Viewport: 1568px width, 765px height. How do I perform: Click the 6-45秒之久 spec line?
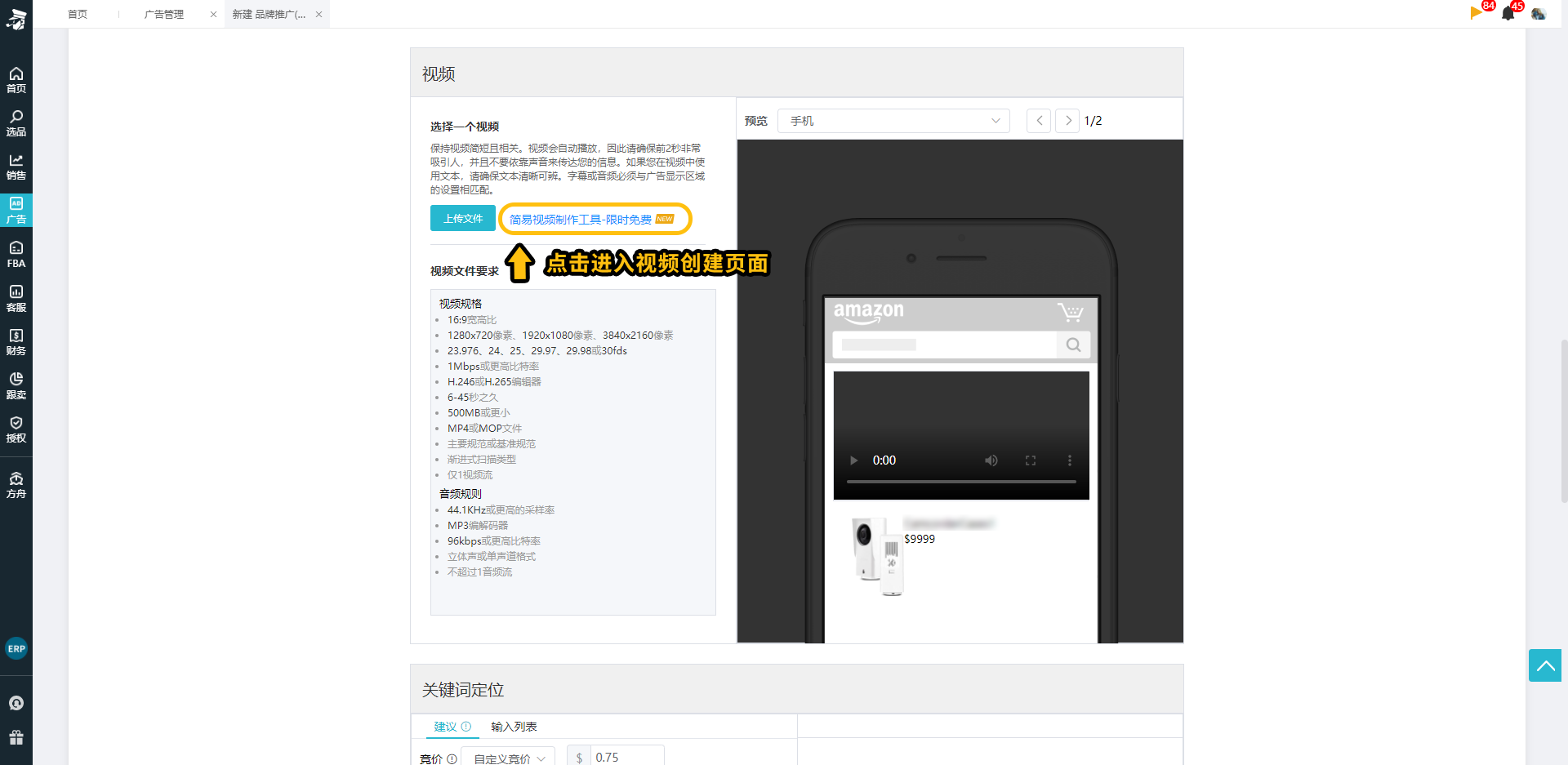473,398
